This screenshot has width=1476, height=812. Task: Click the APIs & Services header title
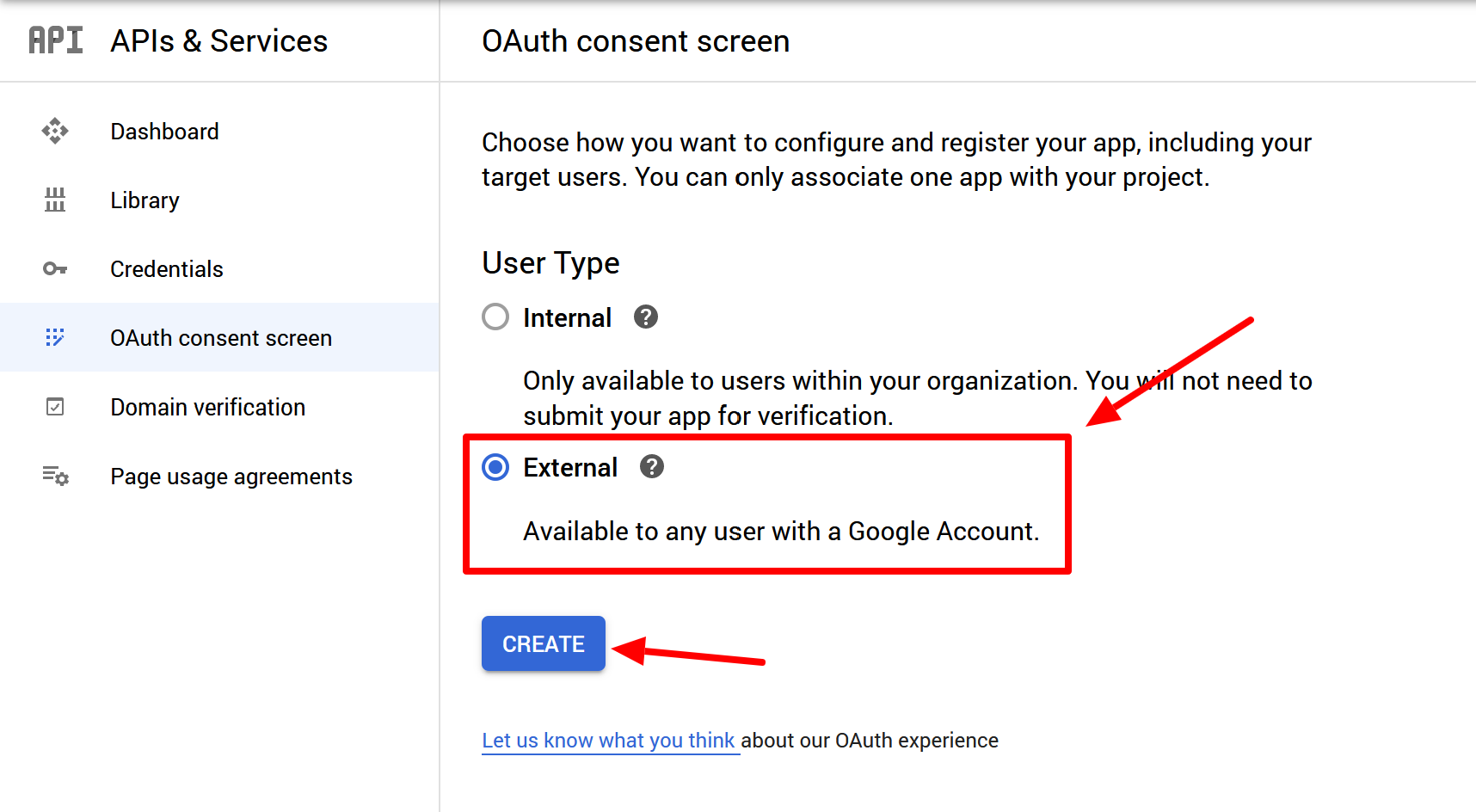tap(218, 41)
